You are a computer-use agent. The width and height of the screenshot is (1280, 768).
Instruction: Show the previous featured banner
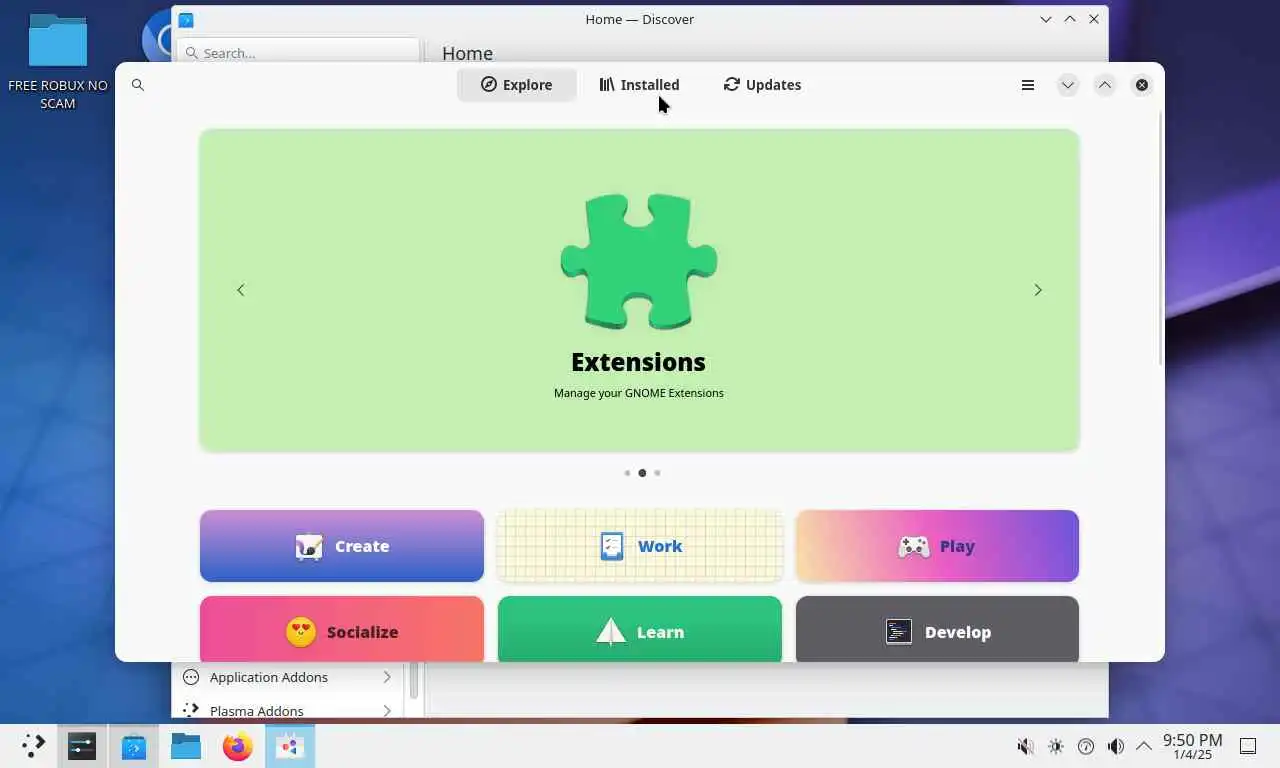(x=240, y=290)
